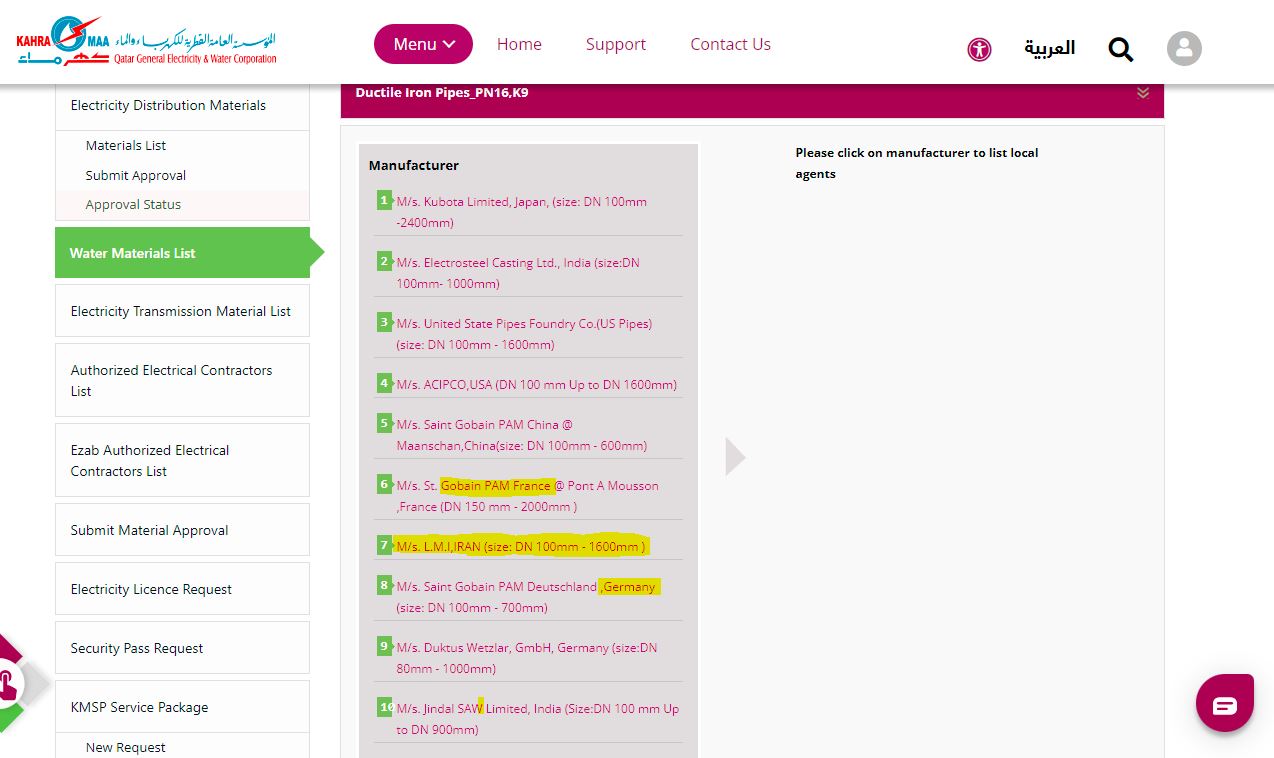
Task: Open Security Pass Request page
Action: [x=182, y=648]
